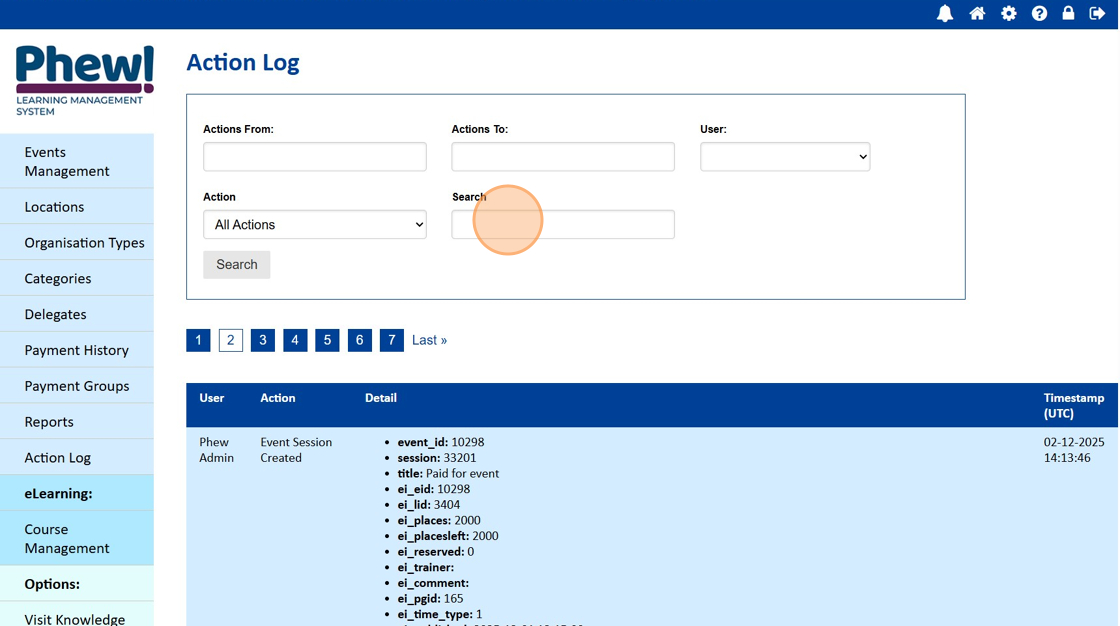The width and height of the screenshot is (1120, 626).
Task: Click the Timestamp (UTC) column header
Action: [x=1074, y=405]
